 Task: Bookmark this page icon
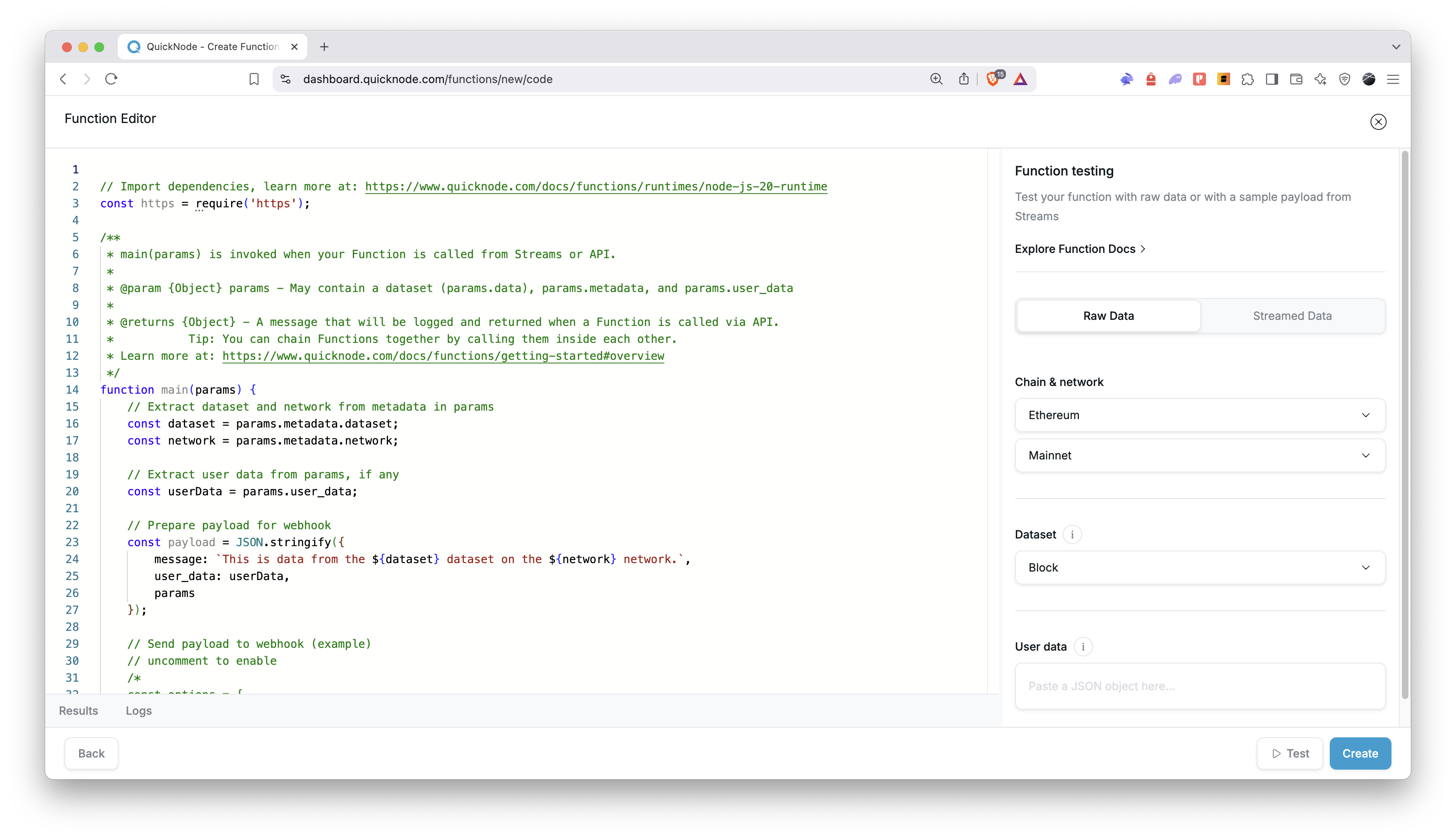(254, 79)
